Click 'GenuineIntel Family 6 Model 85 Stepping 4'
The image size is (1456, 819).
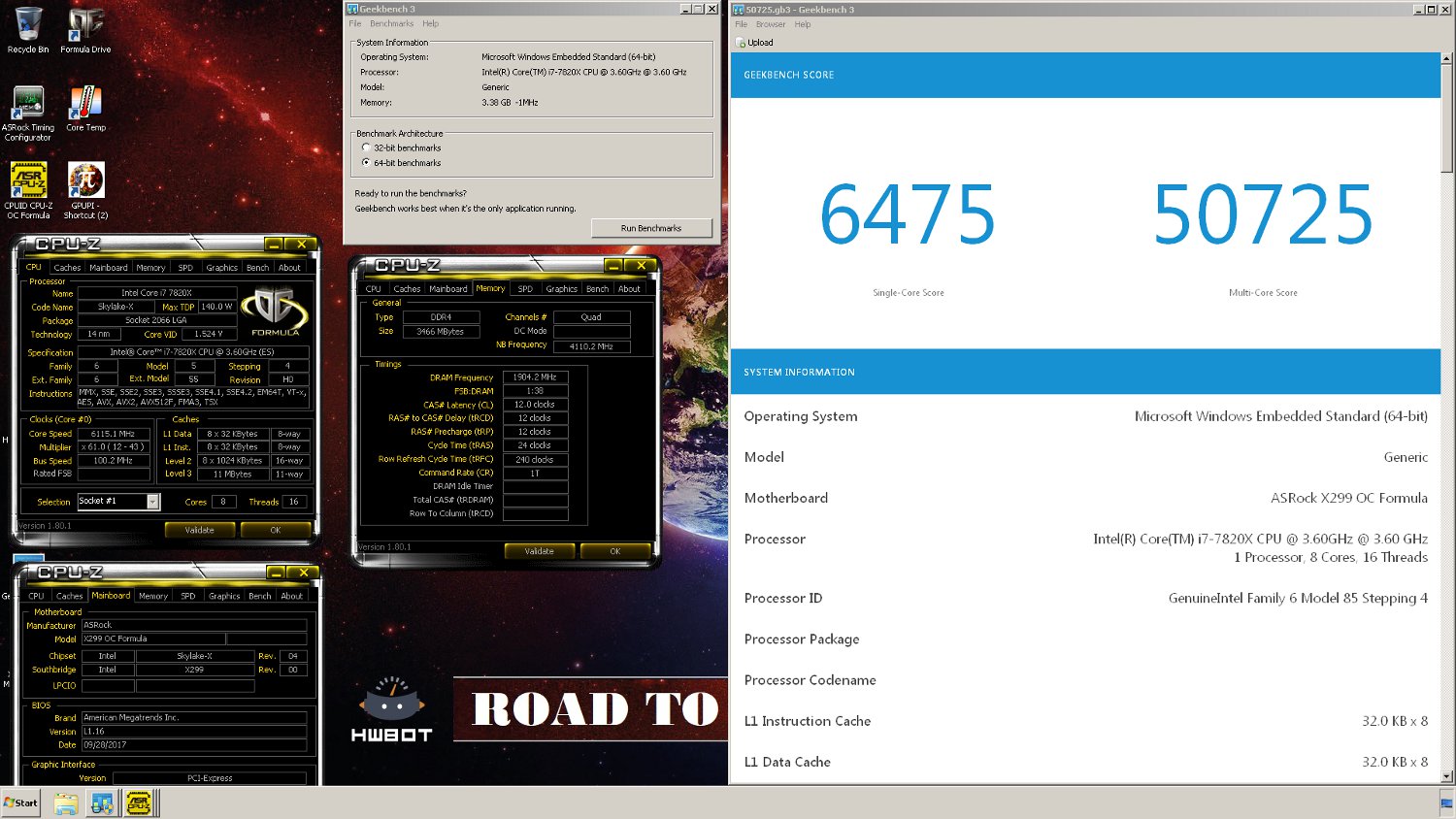point(1298,598)
